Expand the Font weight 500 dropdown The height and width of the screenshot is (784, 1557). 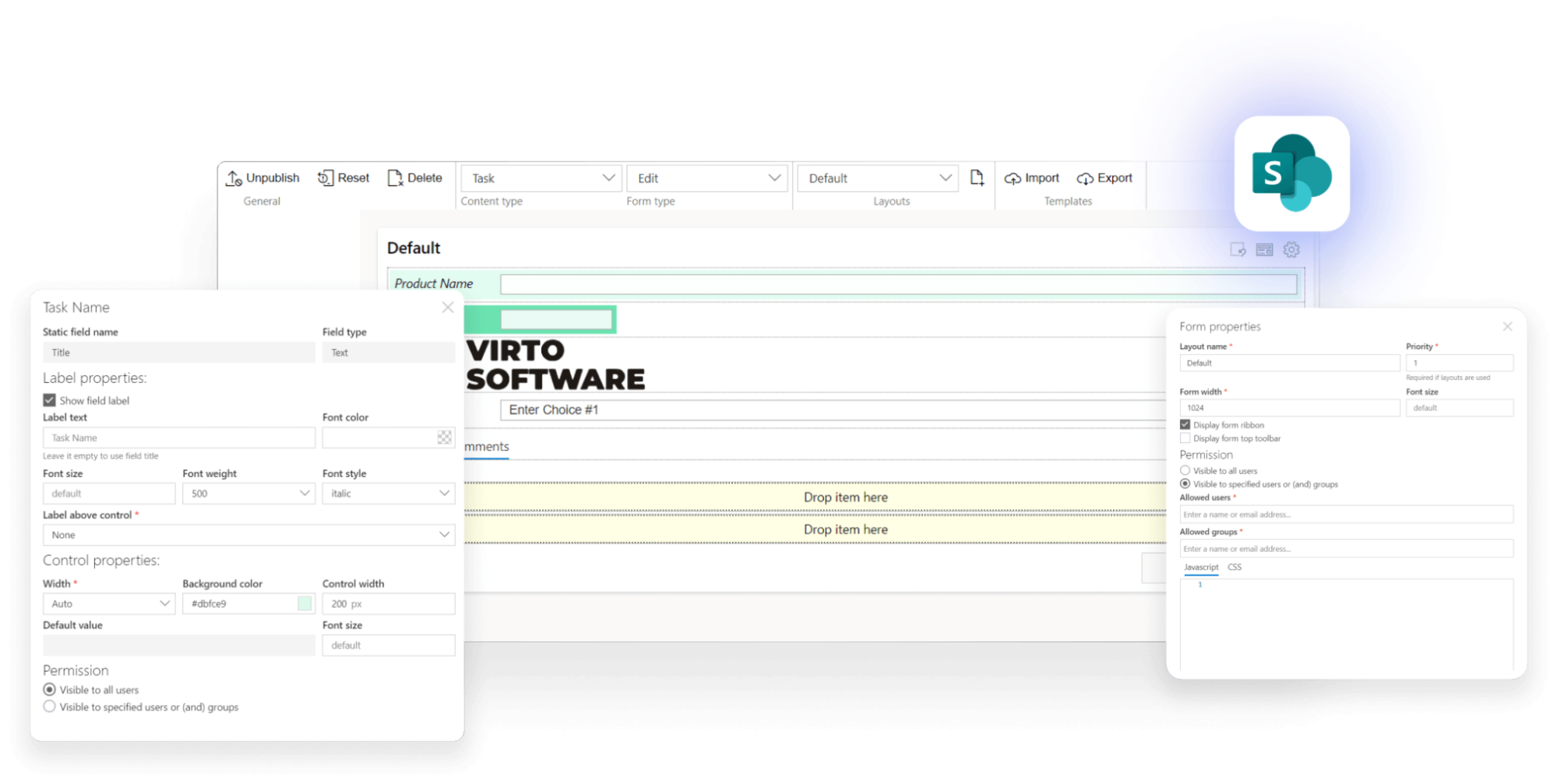pos(248,494)
